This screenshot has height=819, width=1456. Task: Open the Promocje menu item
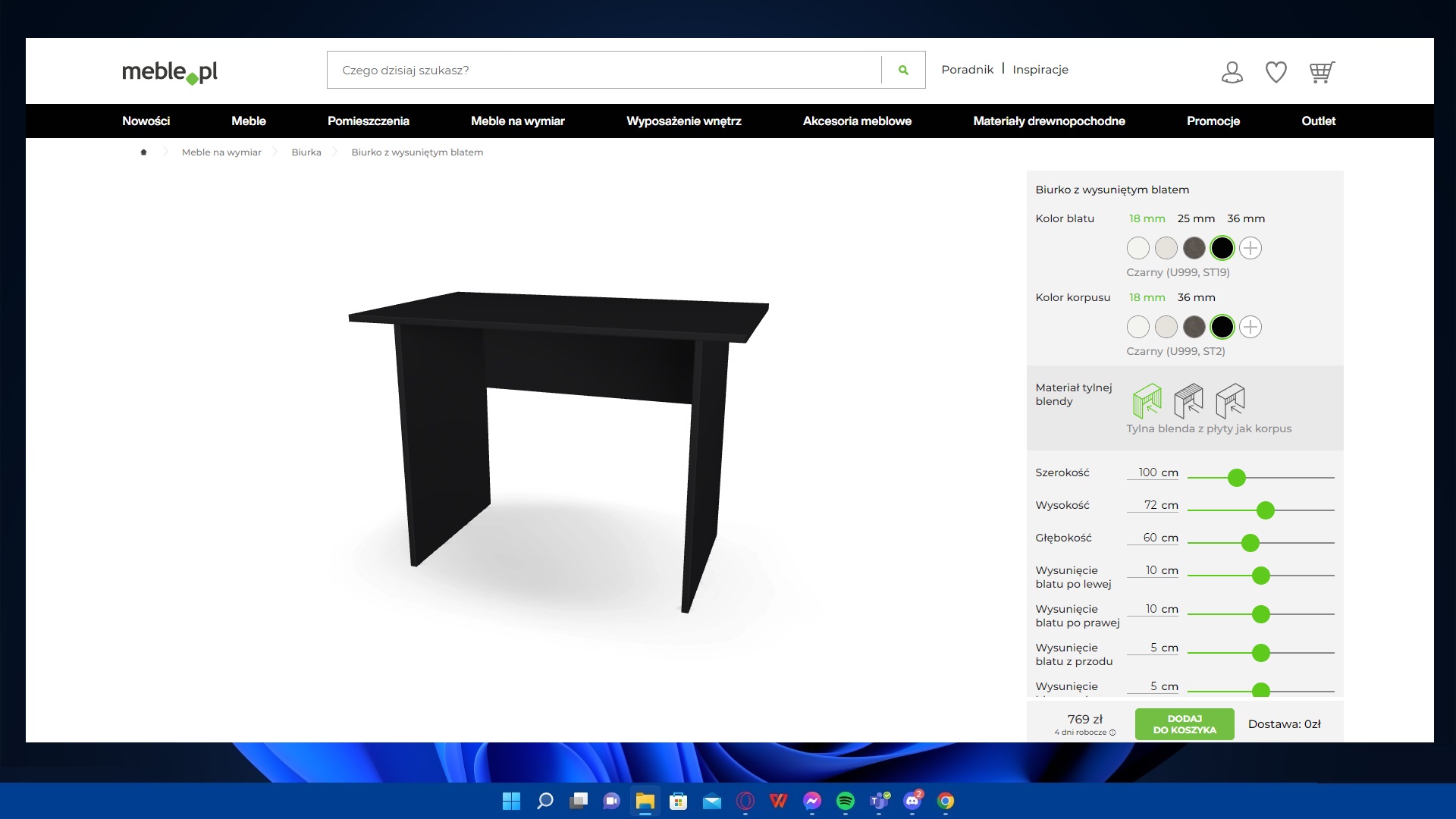[x=1213, y=121]
